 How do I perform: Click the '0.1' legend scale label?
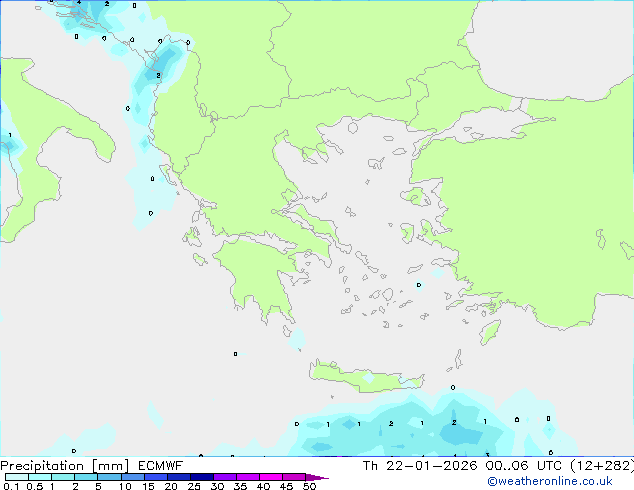(x=11, y=486)
